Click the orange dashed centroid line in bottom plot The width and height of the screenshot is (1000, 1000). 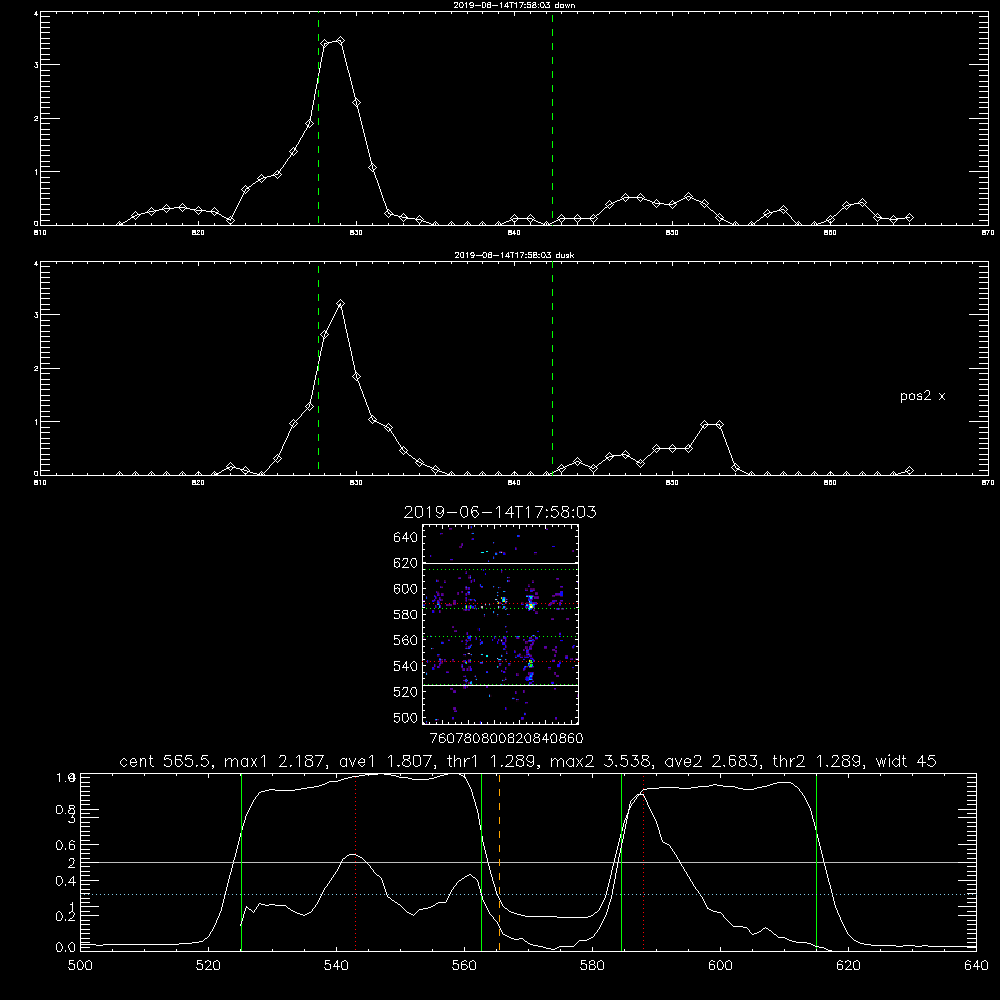pyautogui.click(x=499, y=861)
